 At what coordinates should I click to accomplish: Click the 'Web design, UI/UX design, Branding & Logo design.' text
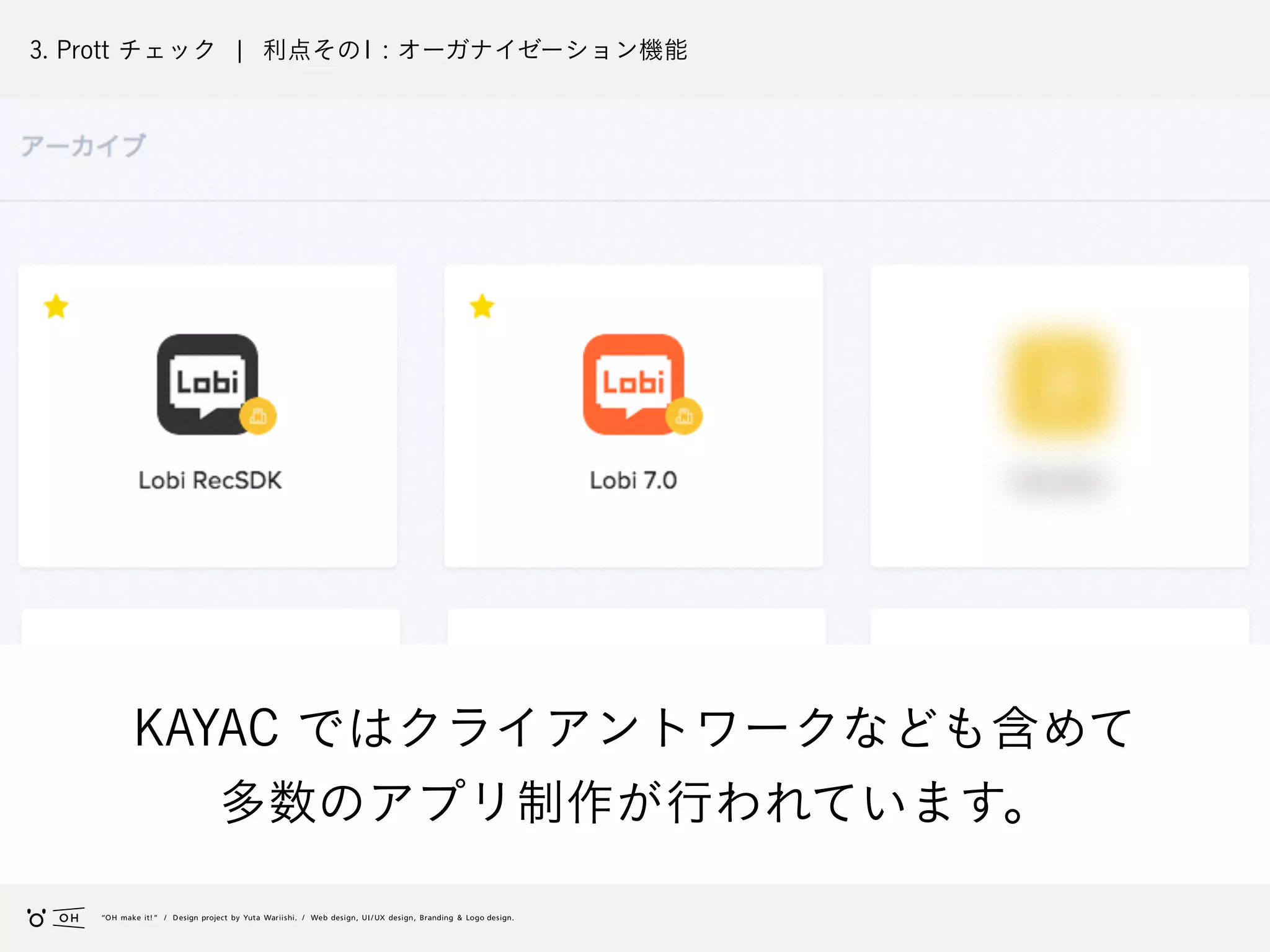point(412,918)
